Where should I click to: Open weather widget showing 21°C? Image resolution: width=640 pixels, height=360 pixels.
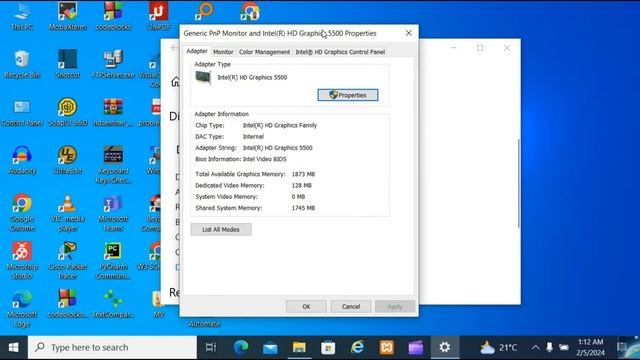point(498,347)
